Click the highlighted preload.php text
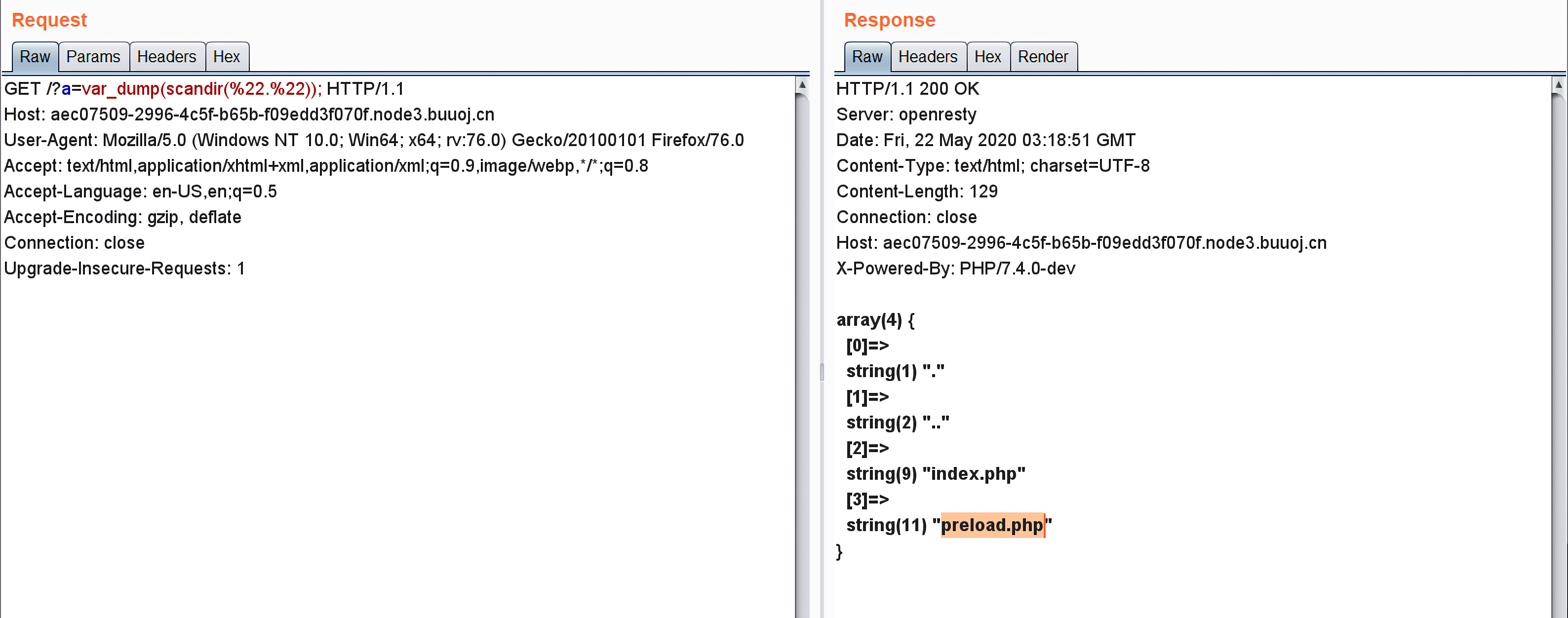Screen dimensions: 1568x618 click(992, 525)
